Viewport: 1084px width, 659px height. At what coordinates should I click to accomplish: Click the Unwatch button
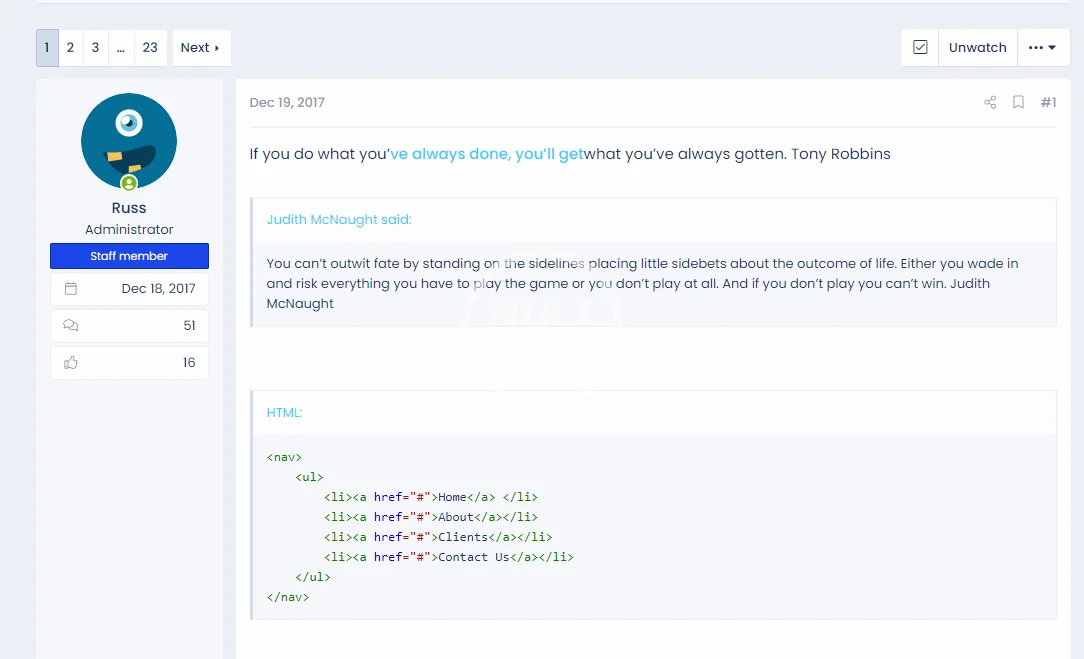(978, 48)
